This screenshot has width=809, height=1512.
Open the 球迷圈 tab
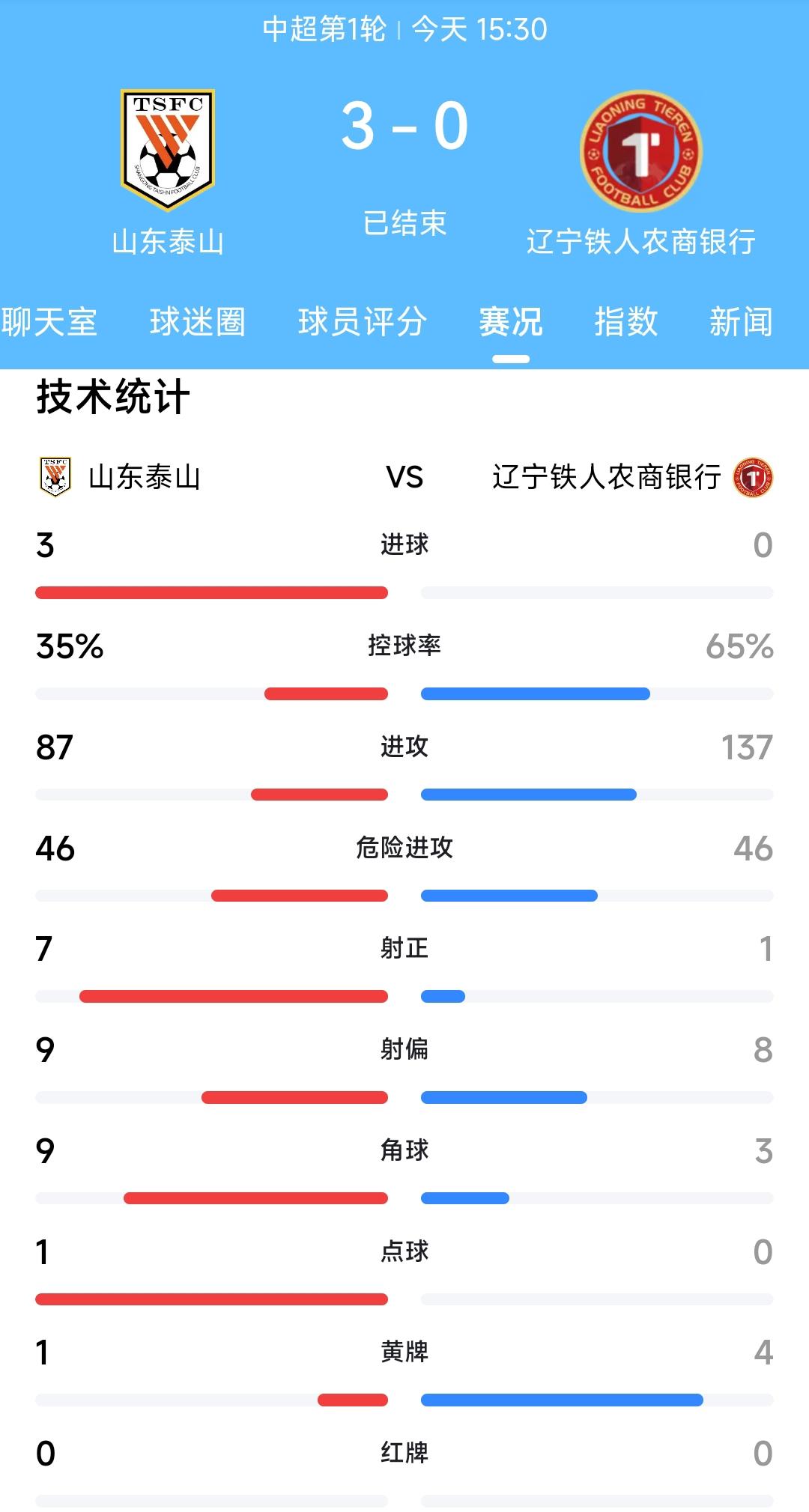(198, 322)
